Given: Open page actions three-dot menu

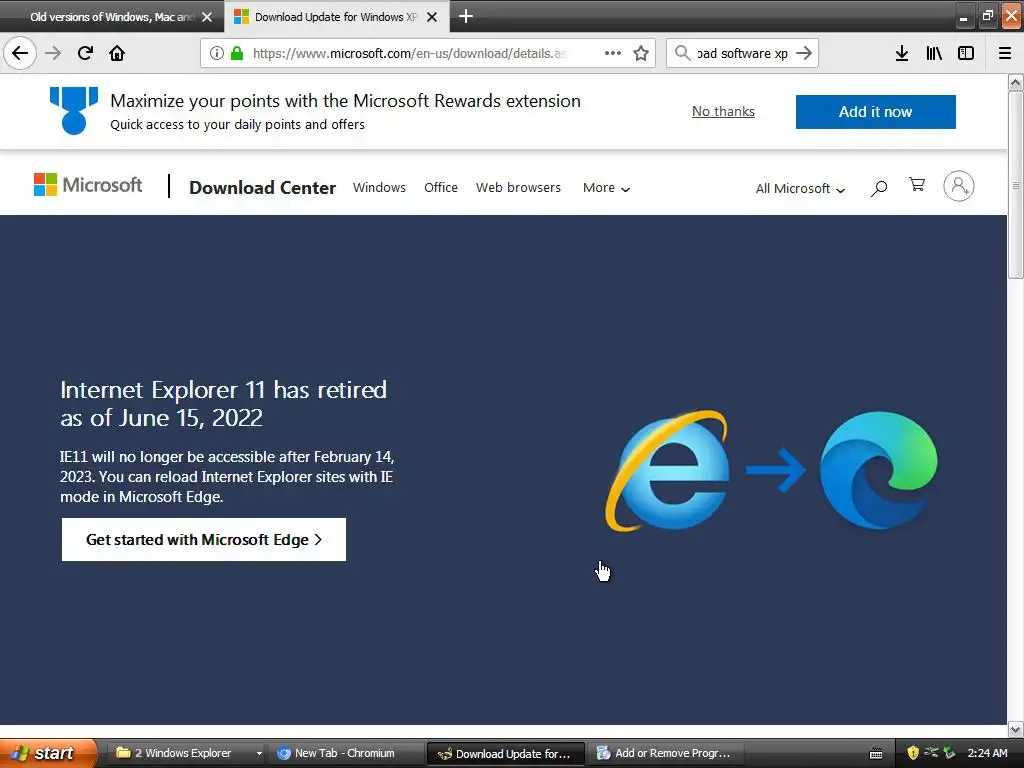Looking at the screenshot, I should (x=613, y=53).
